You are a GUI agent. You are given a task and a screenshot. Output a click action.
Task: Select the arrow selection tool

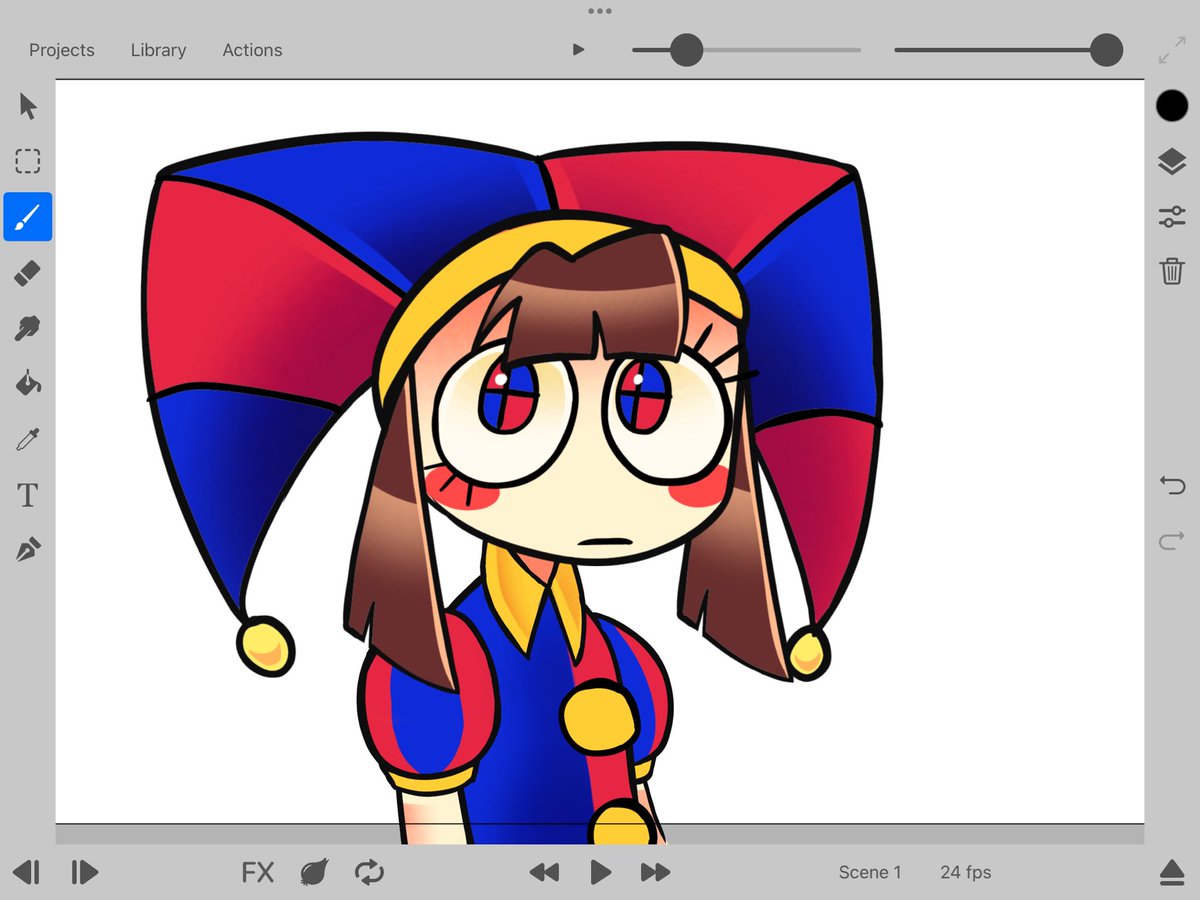click(x=28, y=106)
